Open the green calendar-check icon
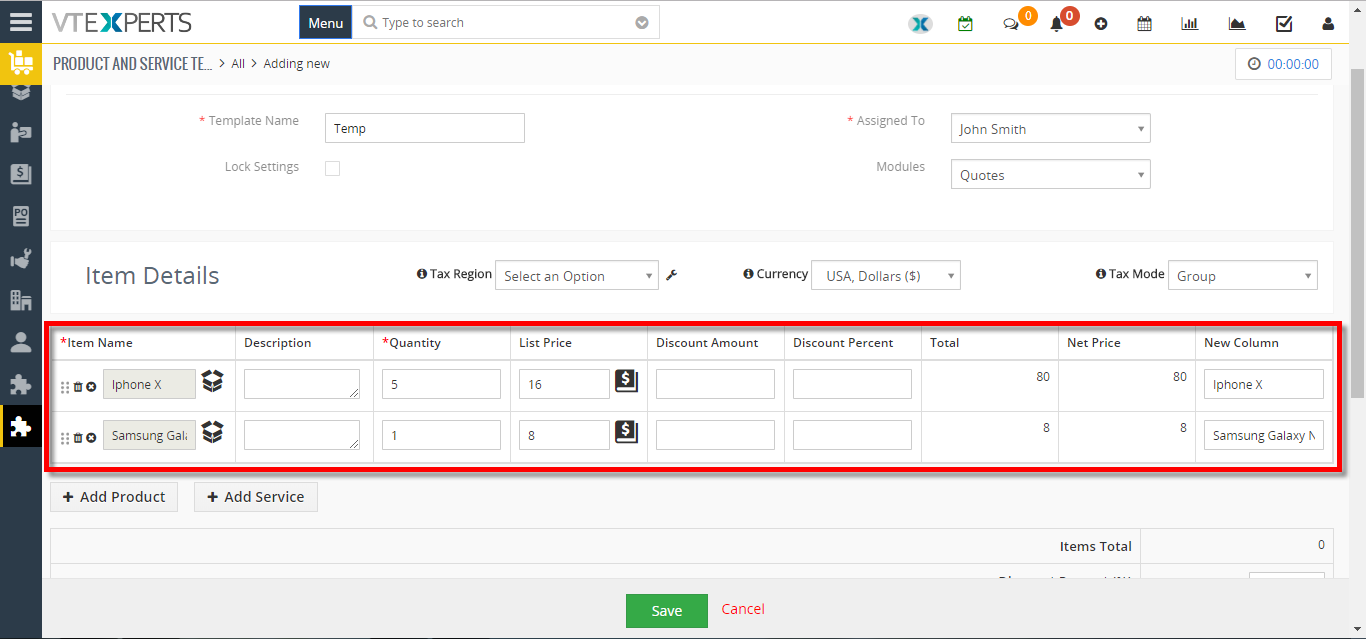The width and height of the screenshot is (1366, 639). [x=965, y=23]
